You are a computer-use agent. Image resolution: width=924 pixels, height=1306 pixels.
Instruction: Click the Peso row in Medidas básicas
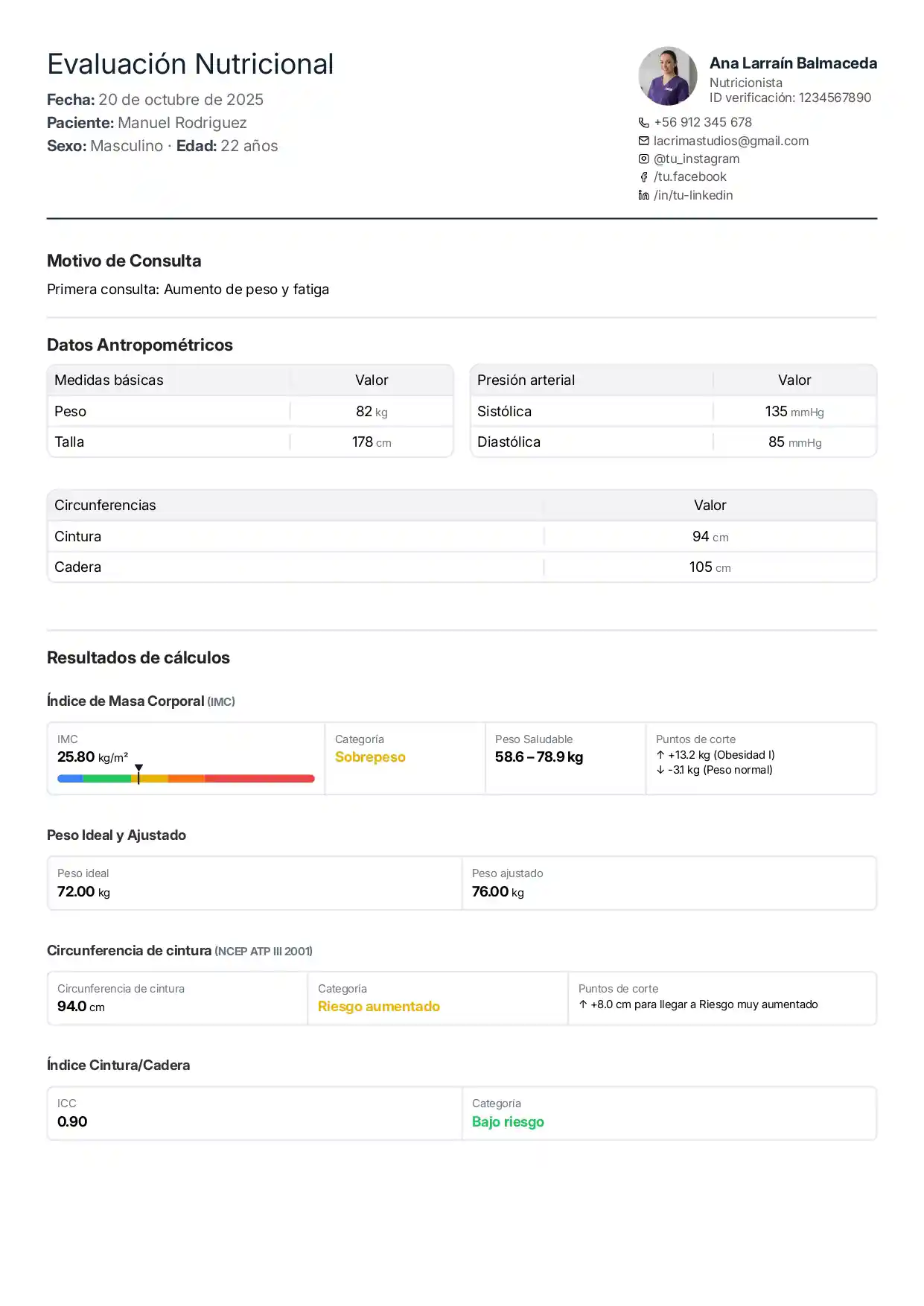click(249, 411)
